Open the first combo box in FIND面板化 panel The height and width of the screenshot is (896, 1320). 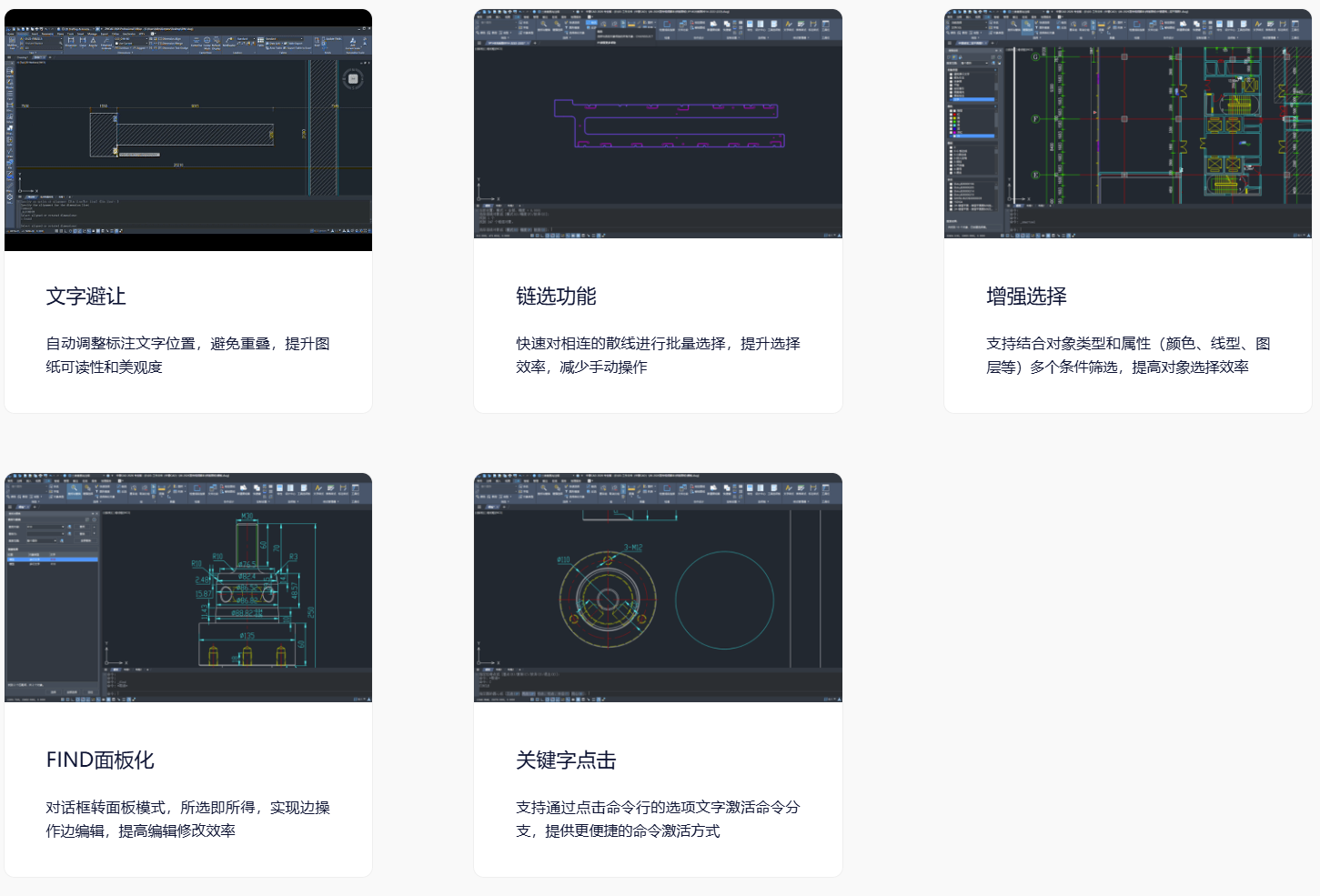coord(45,527)
